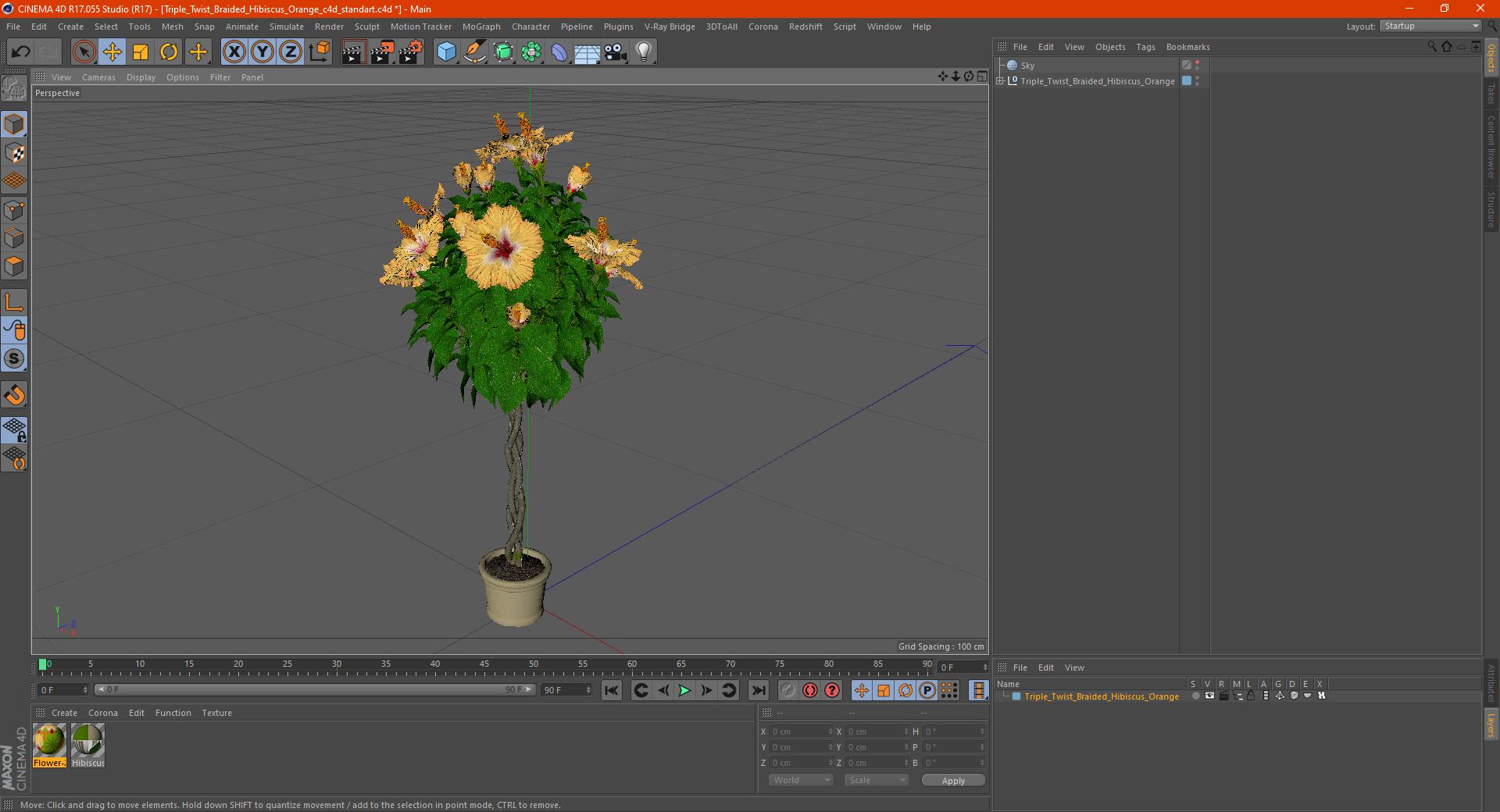
Task: Go to end of animation
Action: point(758,690)
